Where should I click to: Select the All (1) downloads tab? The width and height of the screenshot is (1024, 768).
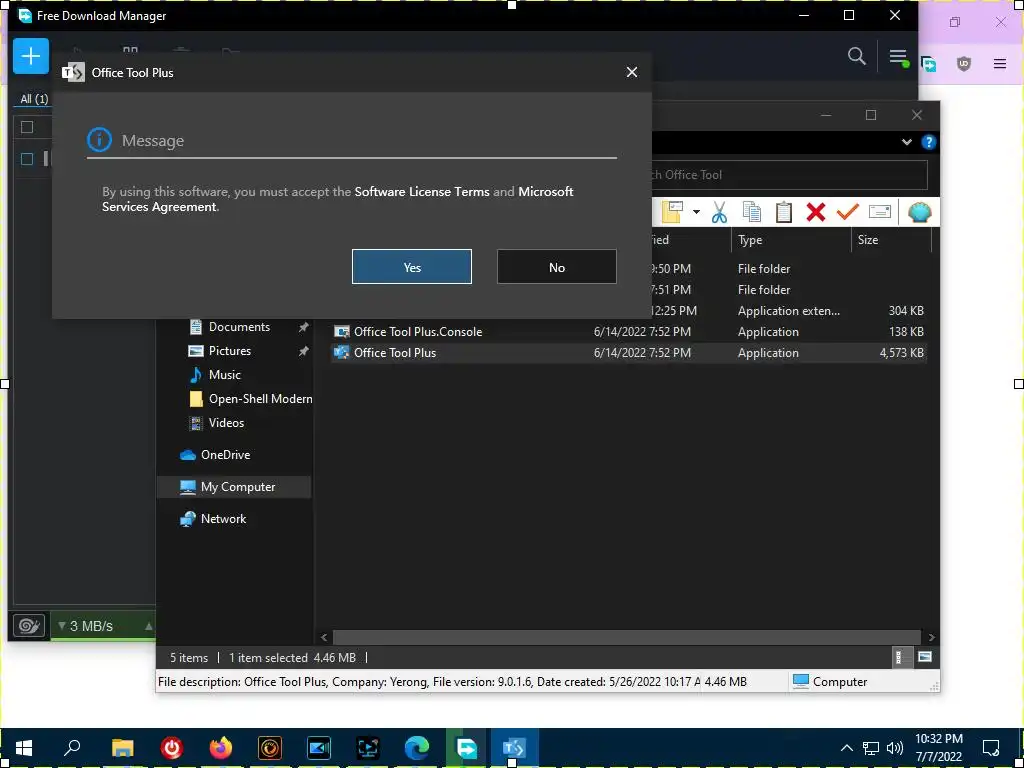(x=34, y=99)
